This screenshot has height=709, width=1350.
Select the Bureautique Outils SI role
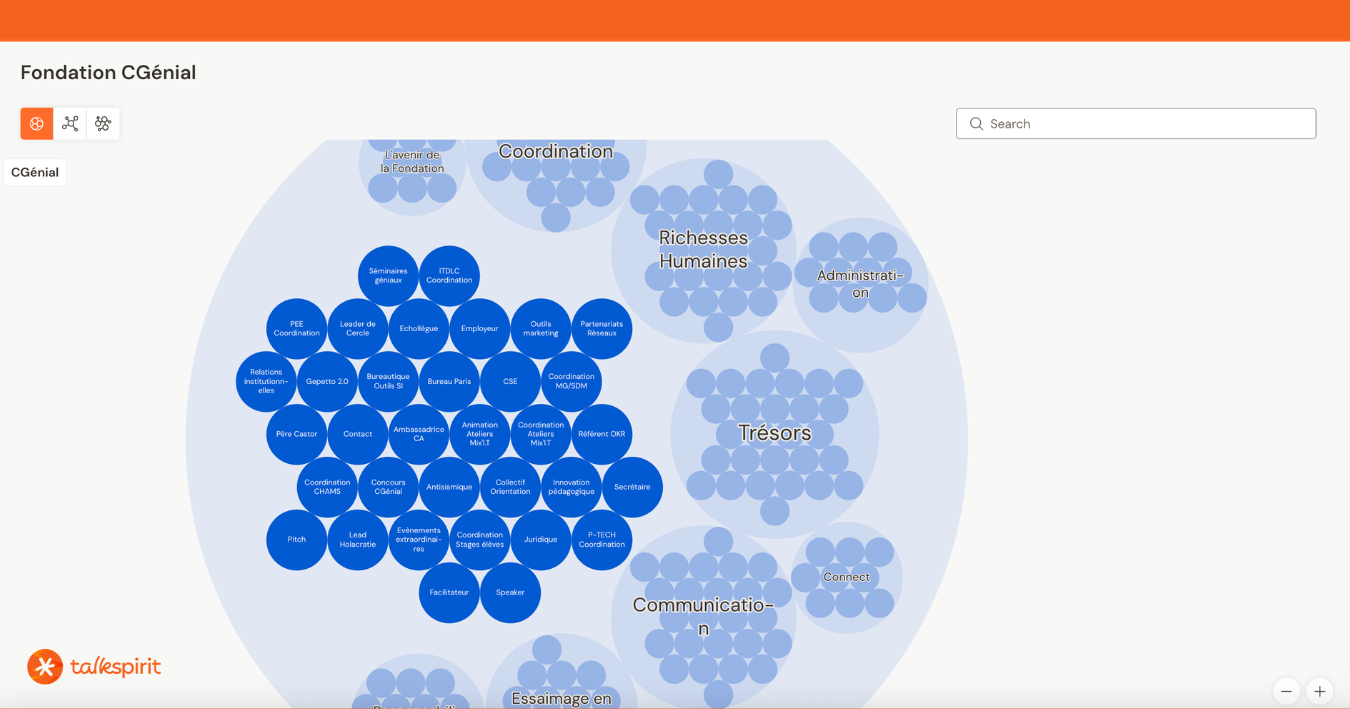388,381
